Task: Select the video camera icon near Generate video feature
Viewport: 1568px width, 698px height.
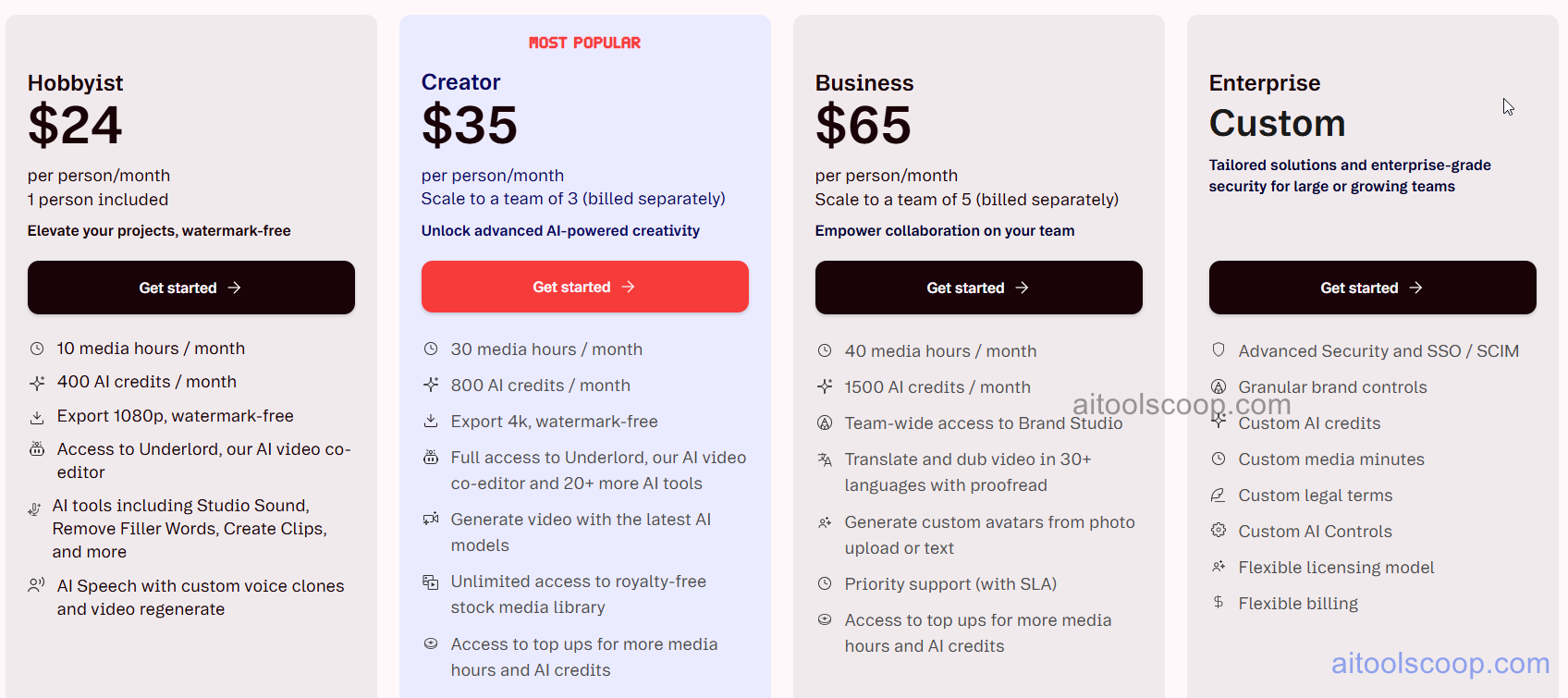Action: pyautogui.click(x=431, y=518)
